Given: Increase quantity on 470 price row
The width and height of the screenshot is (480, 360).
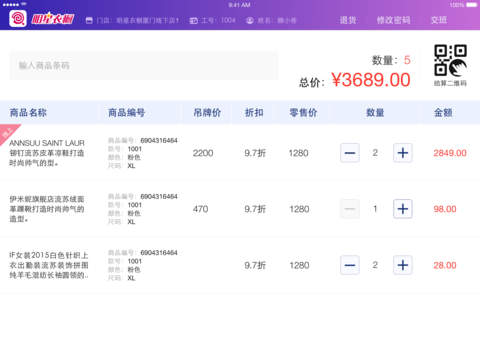Looking at the screenshot, I should [403, 209].
